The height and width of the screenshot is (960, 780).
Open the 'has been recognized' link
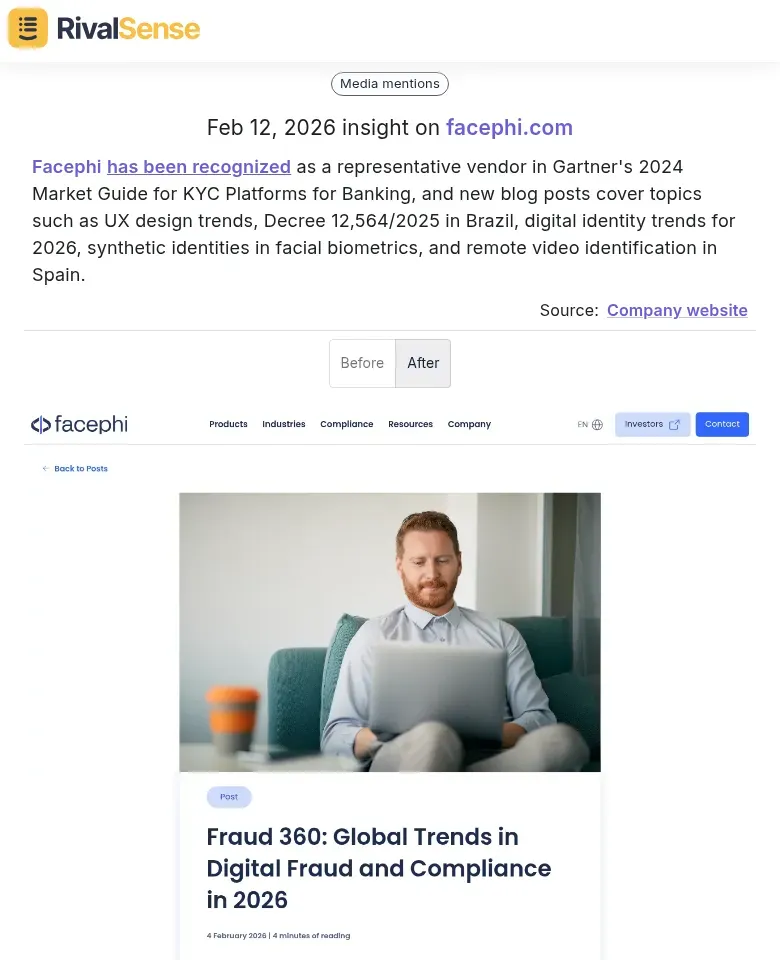pyautogui.click(x=199, y=167)
